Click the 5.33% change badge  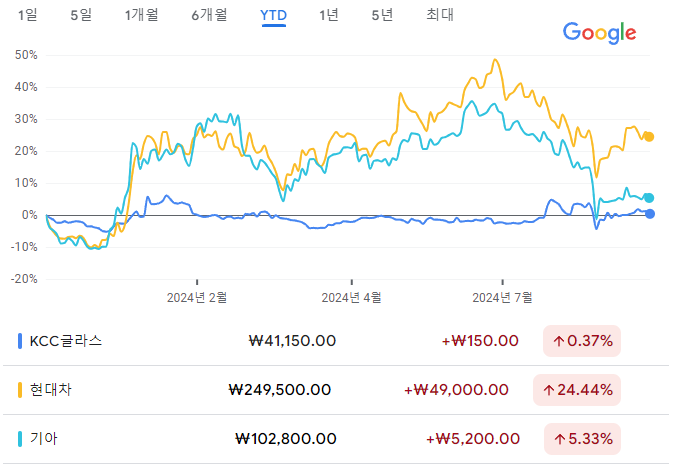click(582, 439)
